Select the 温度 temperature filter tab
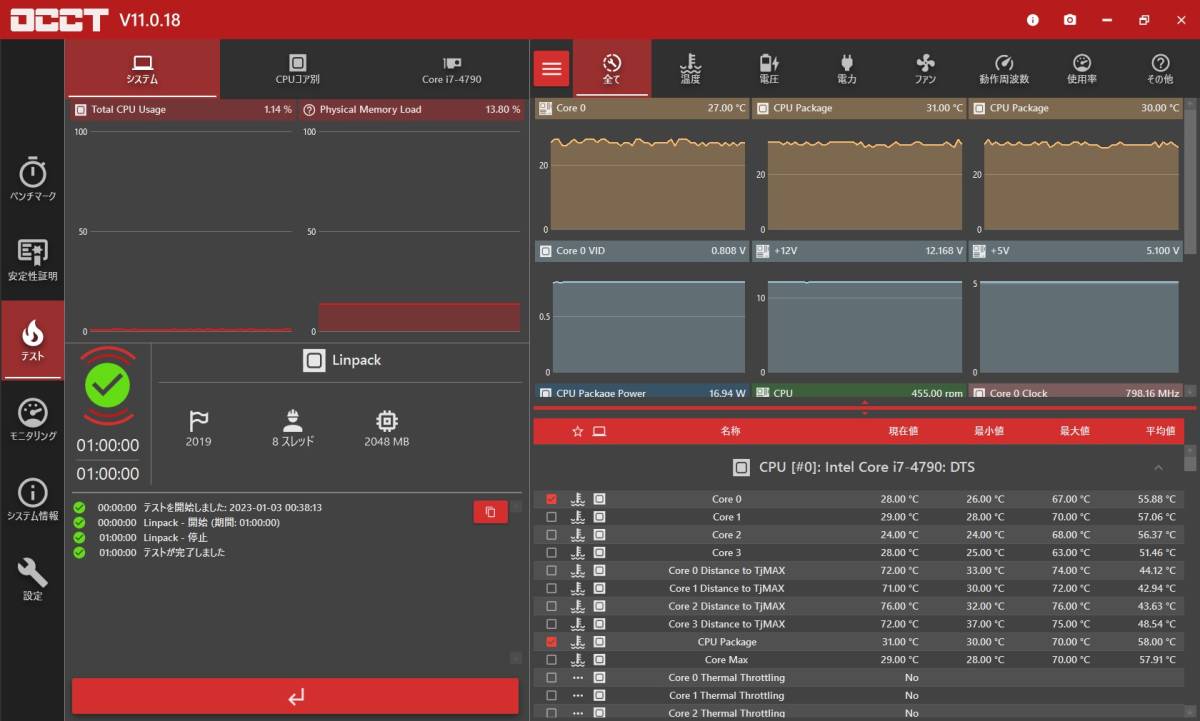 point(690,69)
